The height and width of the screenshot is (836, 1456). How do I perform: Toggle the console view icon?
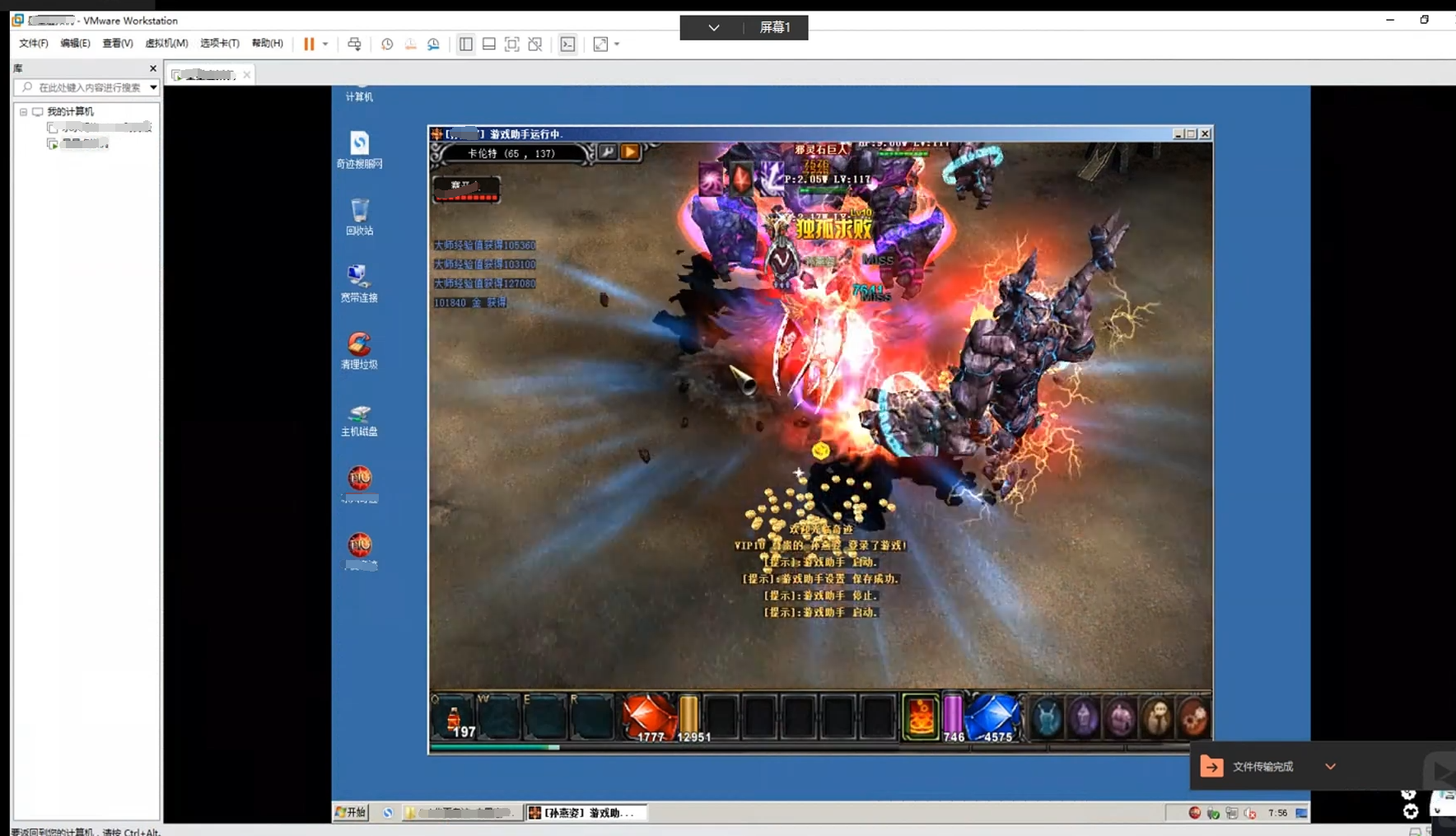tap(568, 44)
